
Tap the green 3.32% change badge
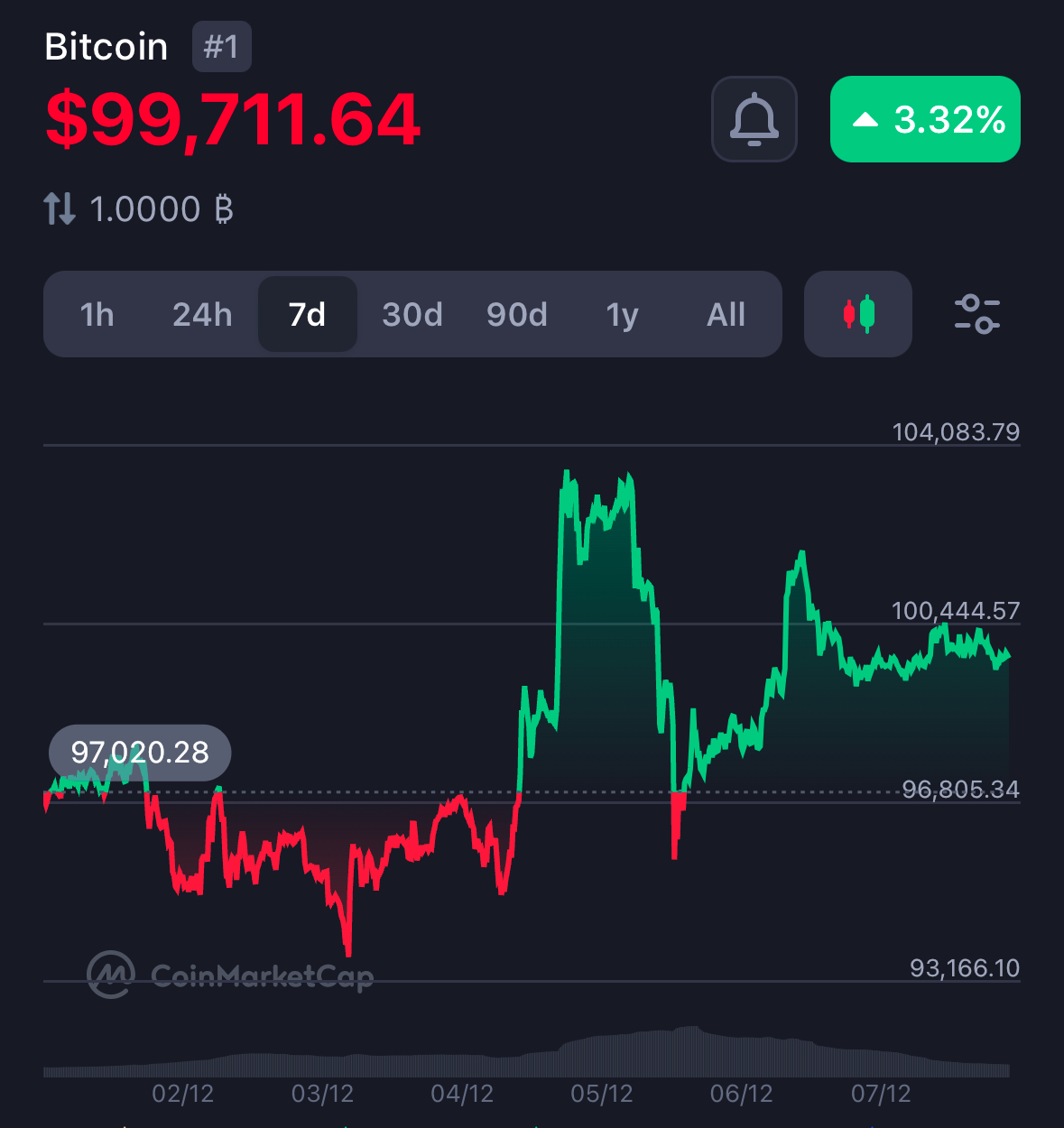tap(925, 119)
